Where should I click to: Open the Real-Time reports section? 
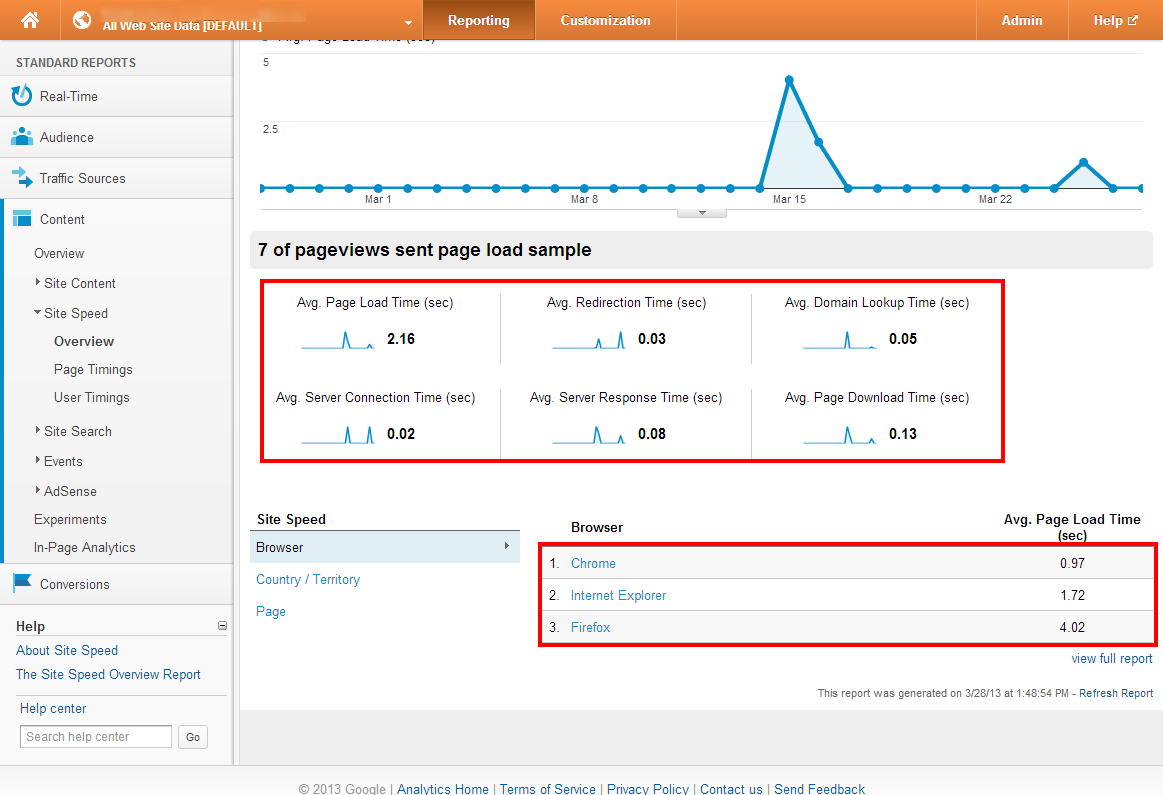click(69, 96)
